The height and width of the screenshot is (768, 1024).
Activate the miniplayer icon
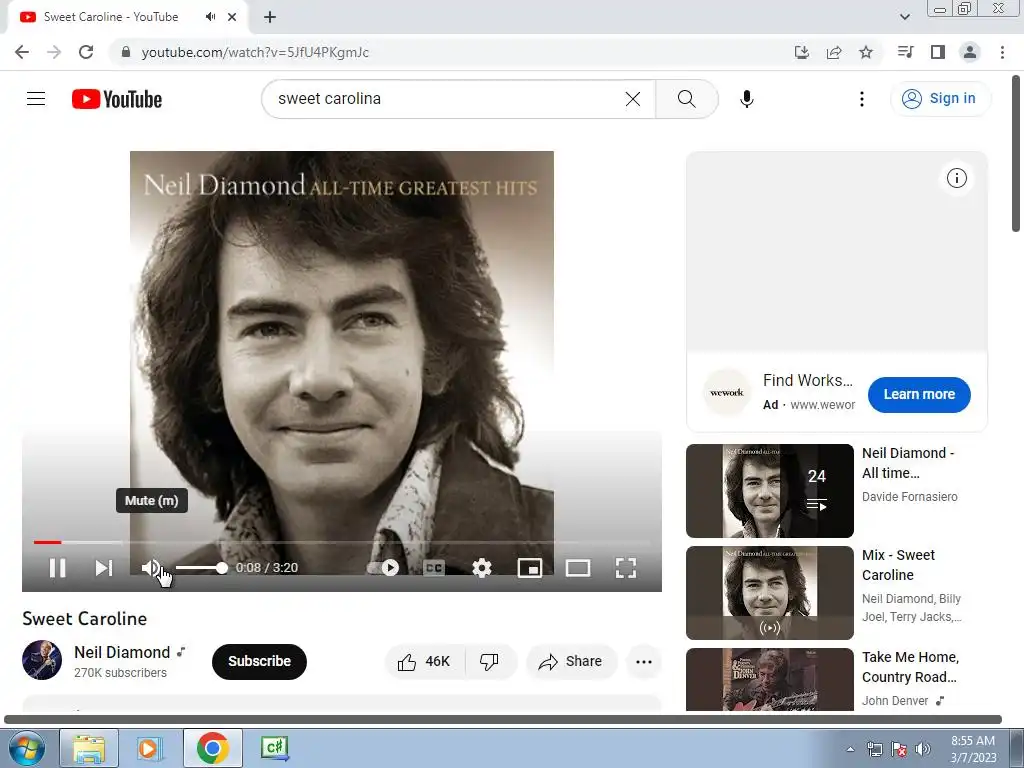point(530,568)
